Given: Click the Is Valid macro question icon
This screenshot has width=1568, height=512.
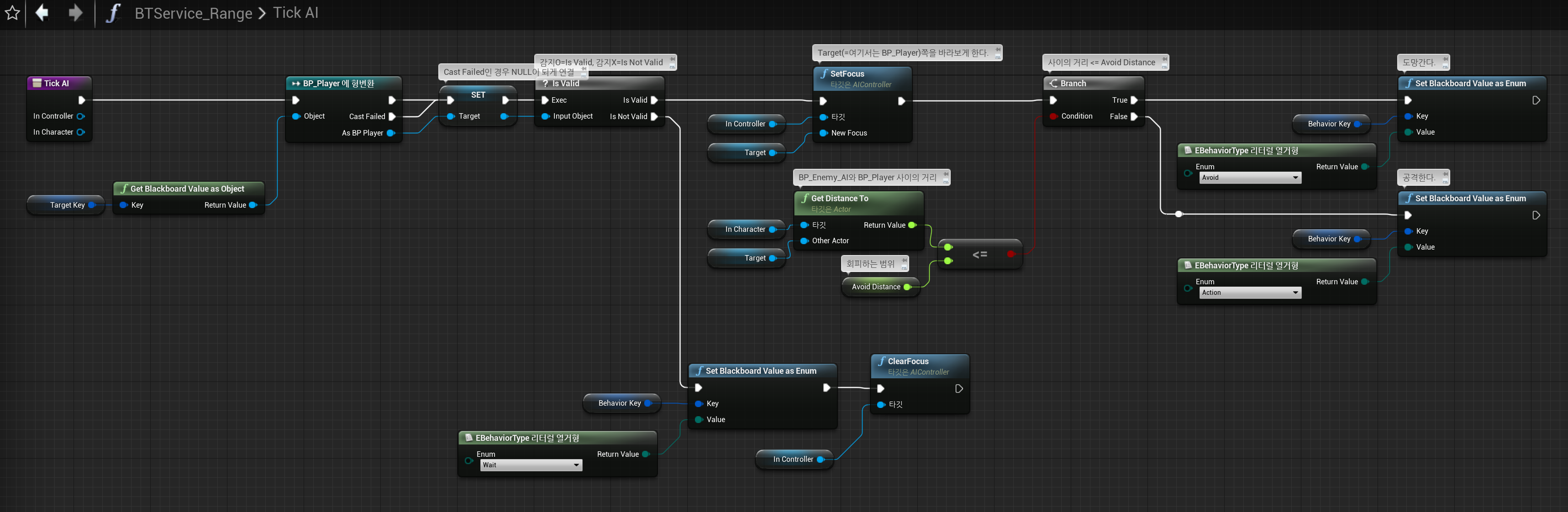Looking at the screenshot, I should [545, 84].
